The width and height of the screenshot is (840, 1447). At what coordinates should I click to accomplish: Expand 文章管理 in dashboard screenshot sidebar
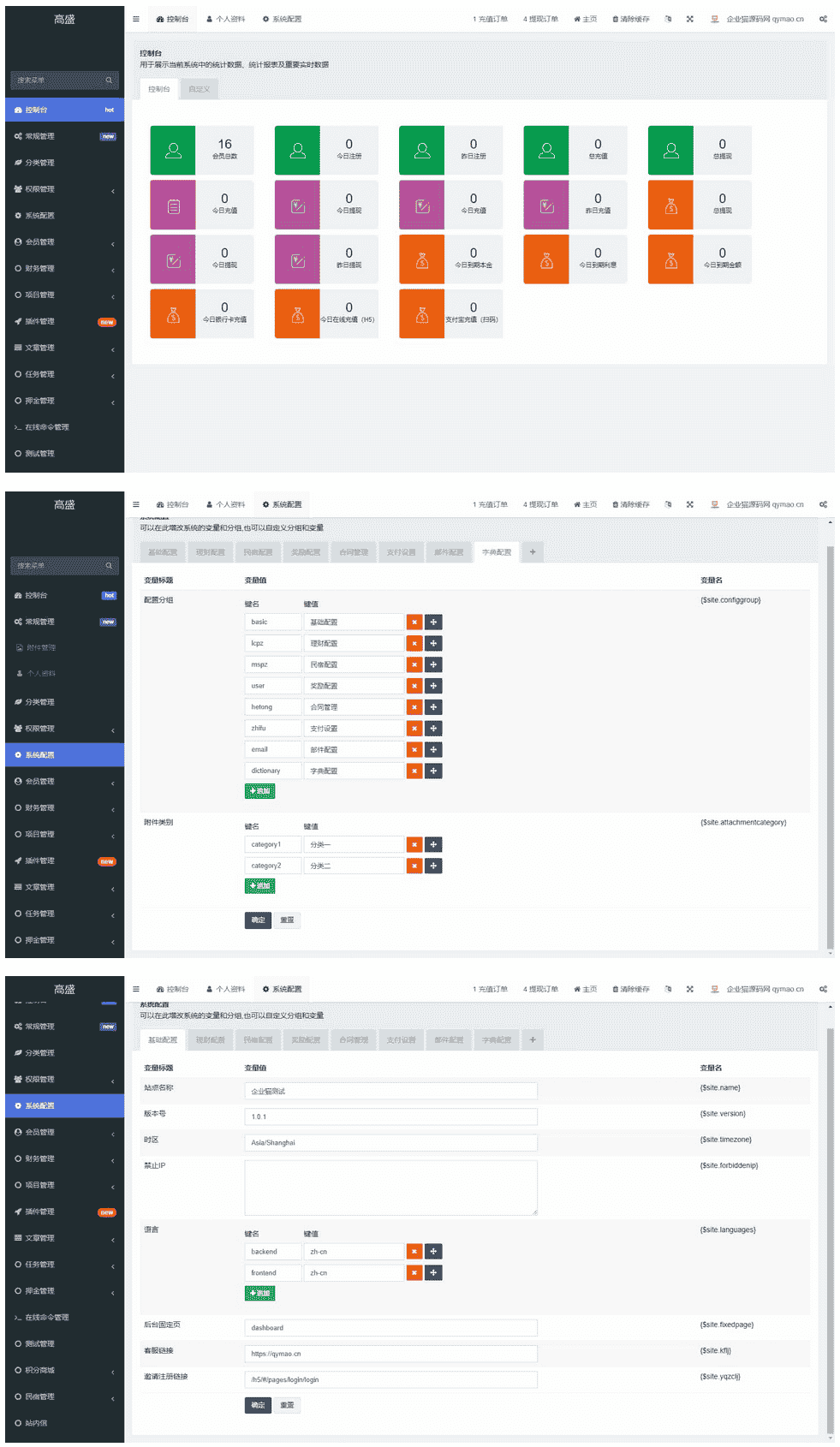[64, 348]
